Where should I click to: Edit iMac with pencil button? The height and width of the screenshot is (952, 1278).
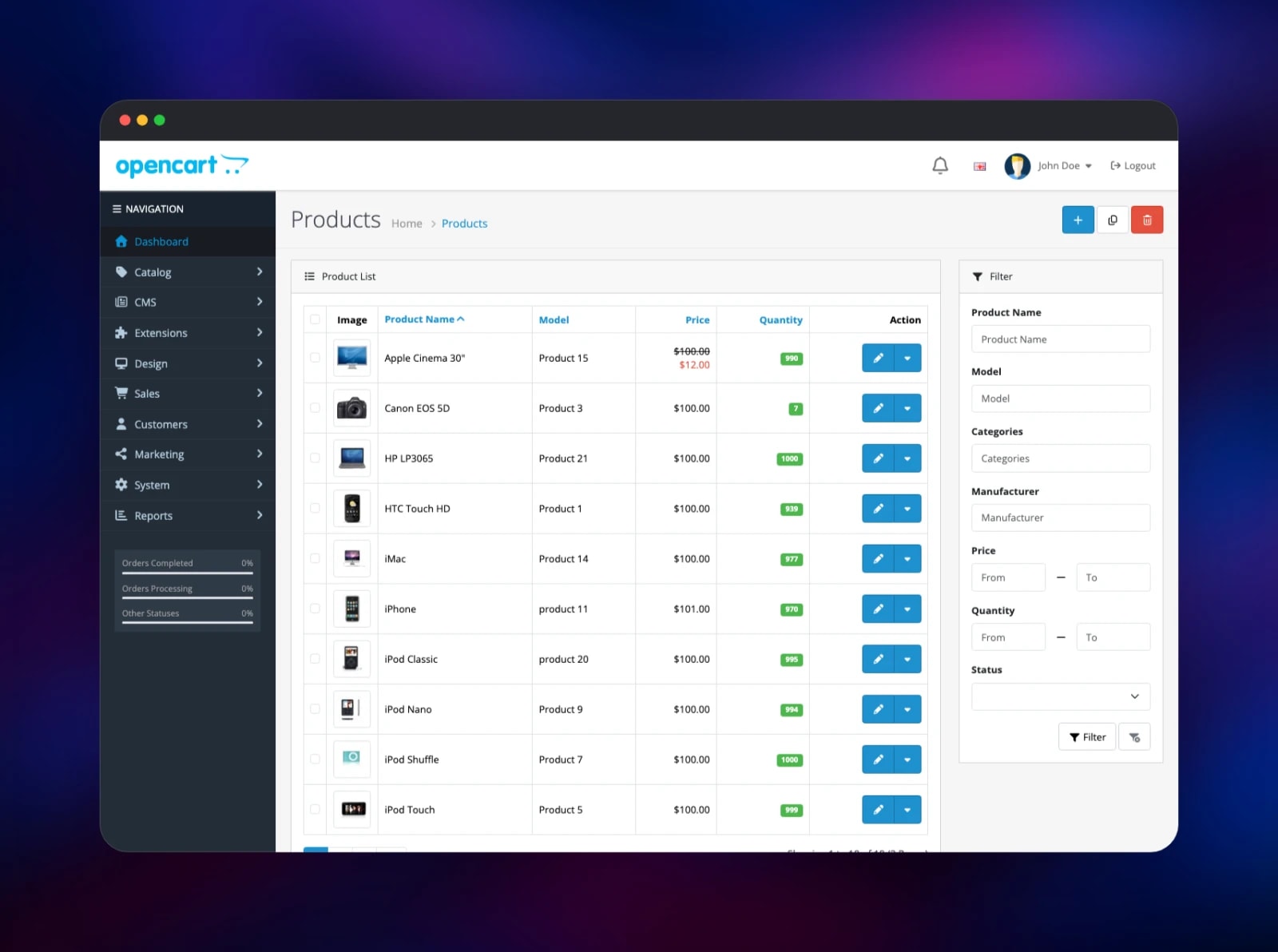coord(878,559)
